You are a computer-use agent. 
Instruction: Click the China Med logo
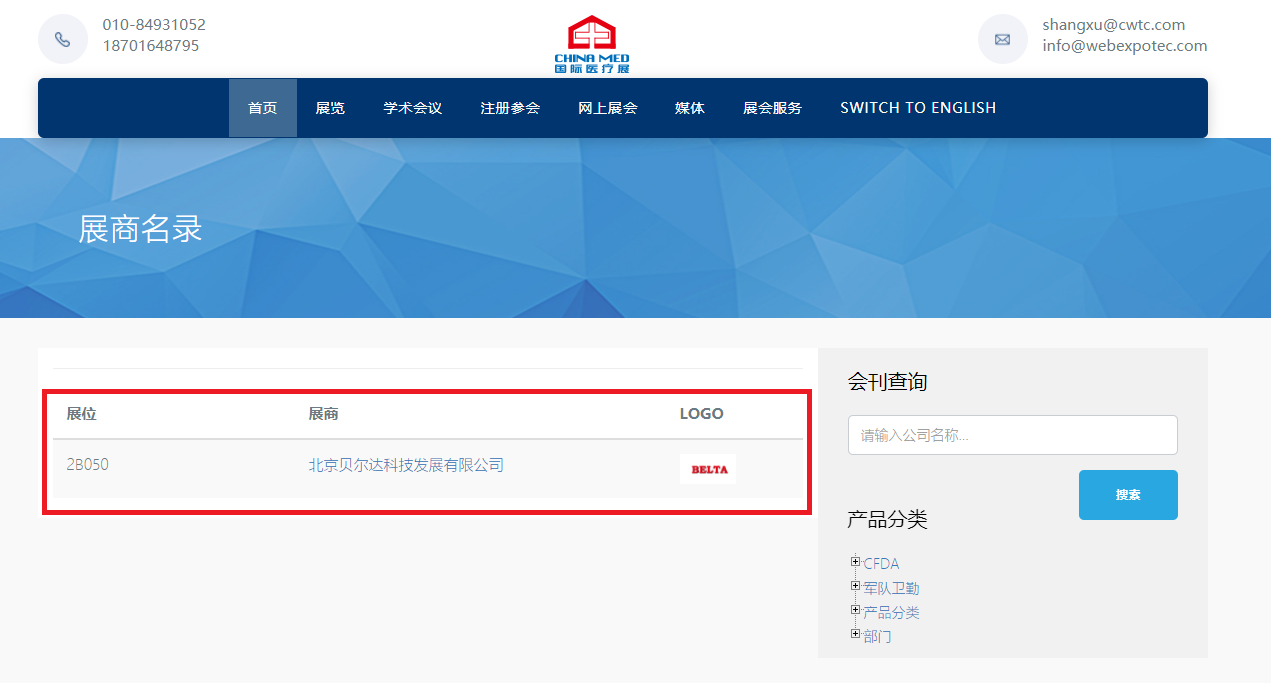pyautogui.click(x=592, y=44)
